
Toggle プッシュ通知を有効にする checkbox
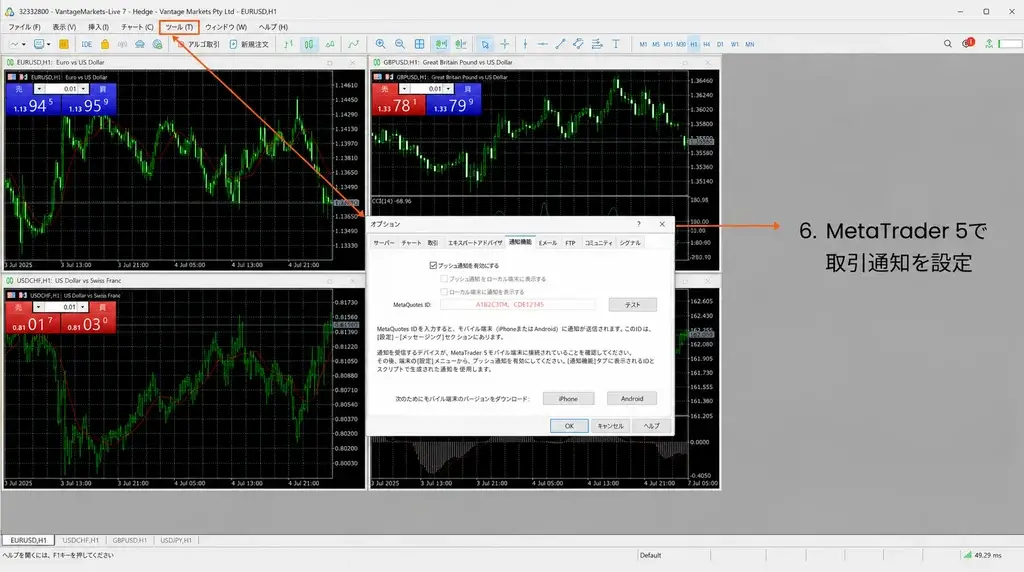[433, 266]
